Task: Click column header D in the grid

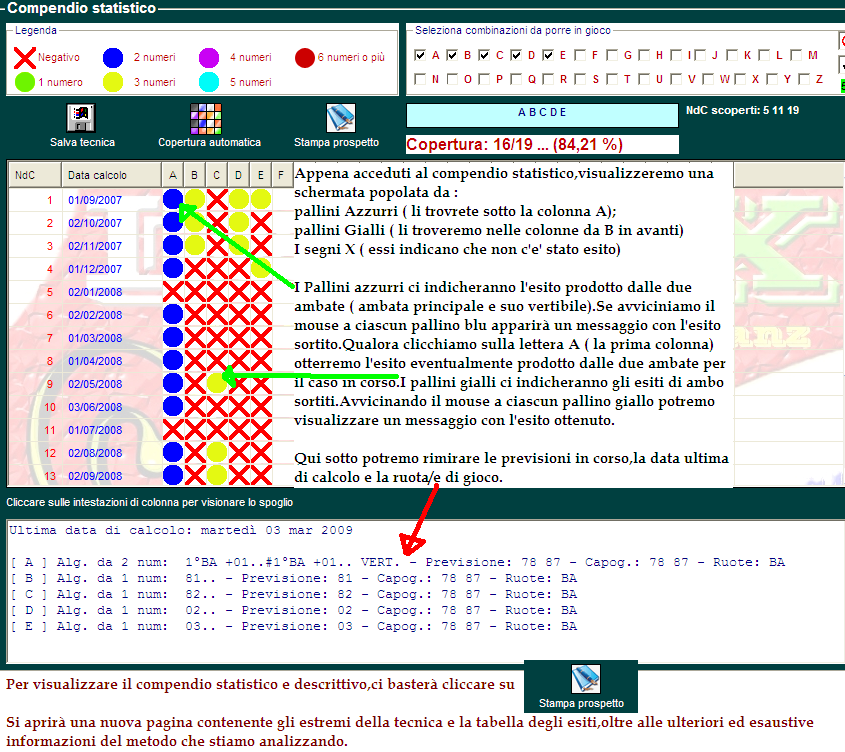Action: [239, 175]
